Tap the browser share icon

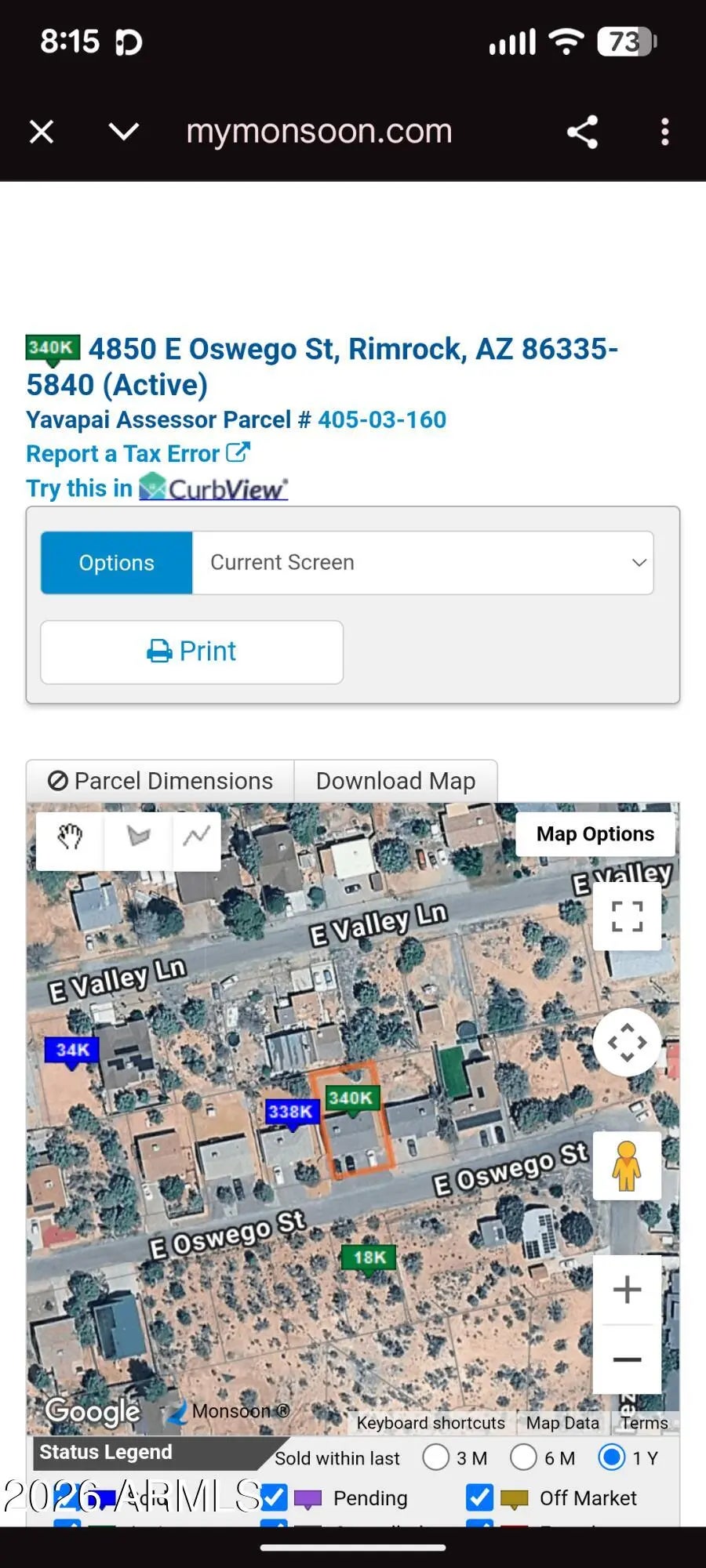582,132
